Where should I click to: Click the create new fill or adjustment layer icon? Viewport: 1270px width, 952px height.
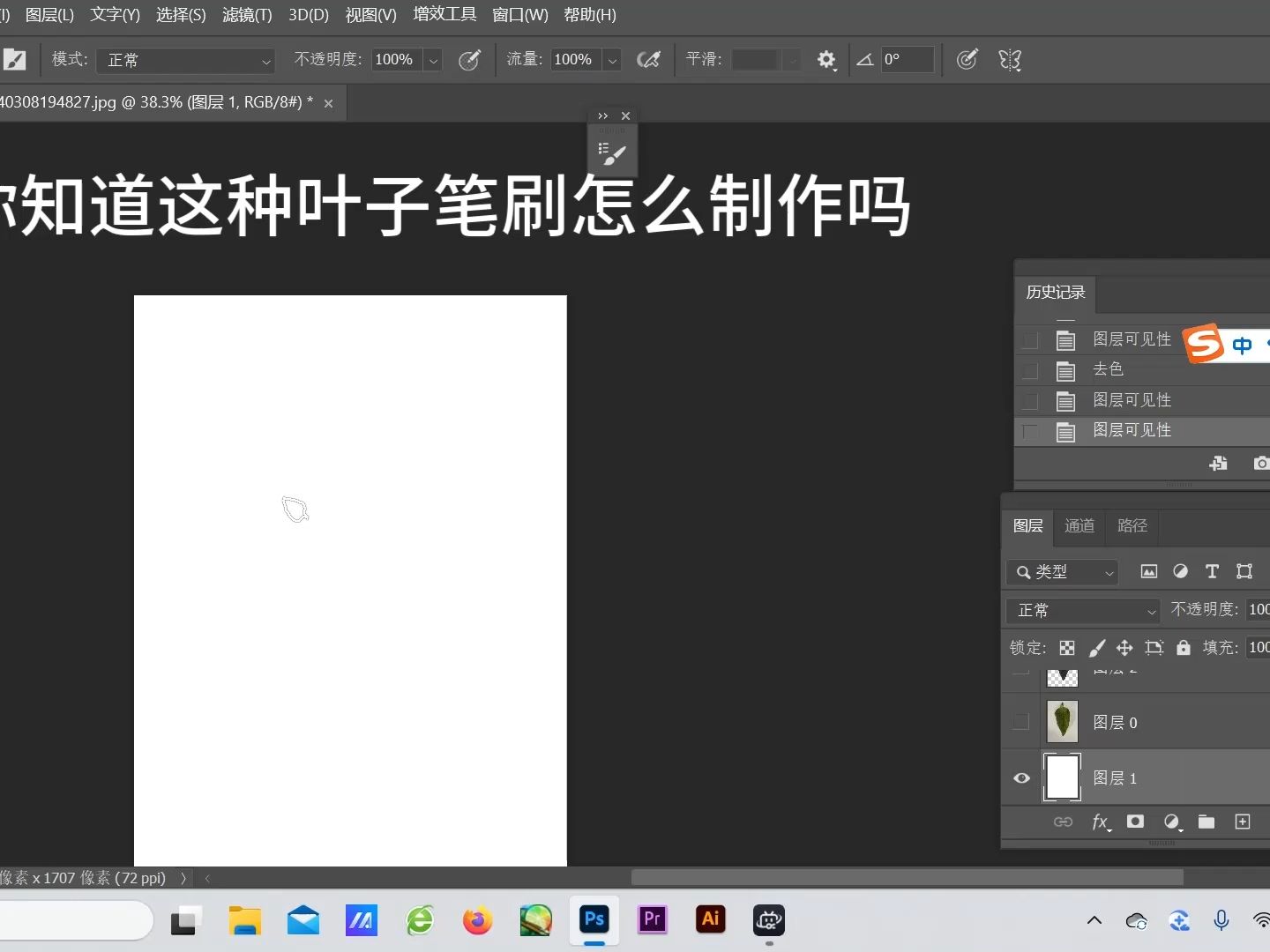(1172, 822)
